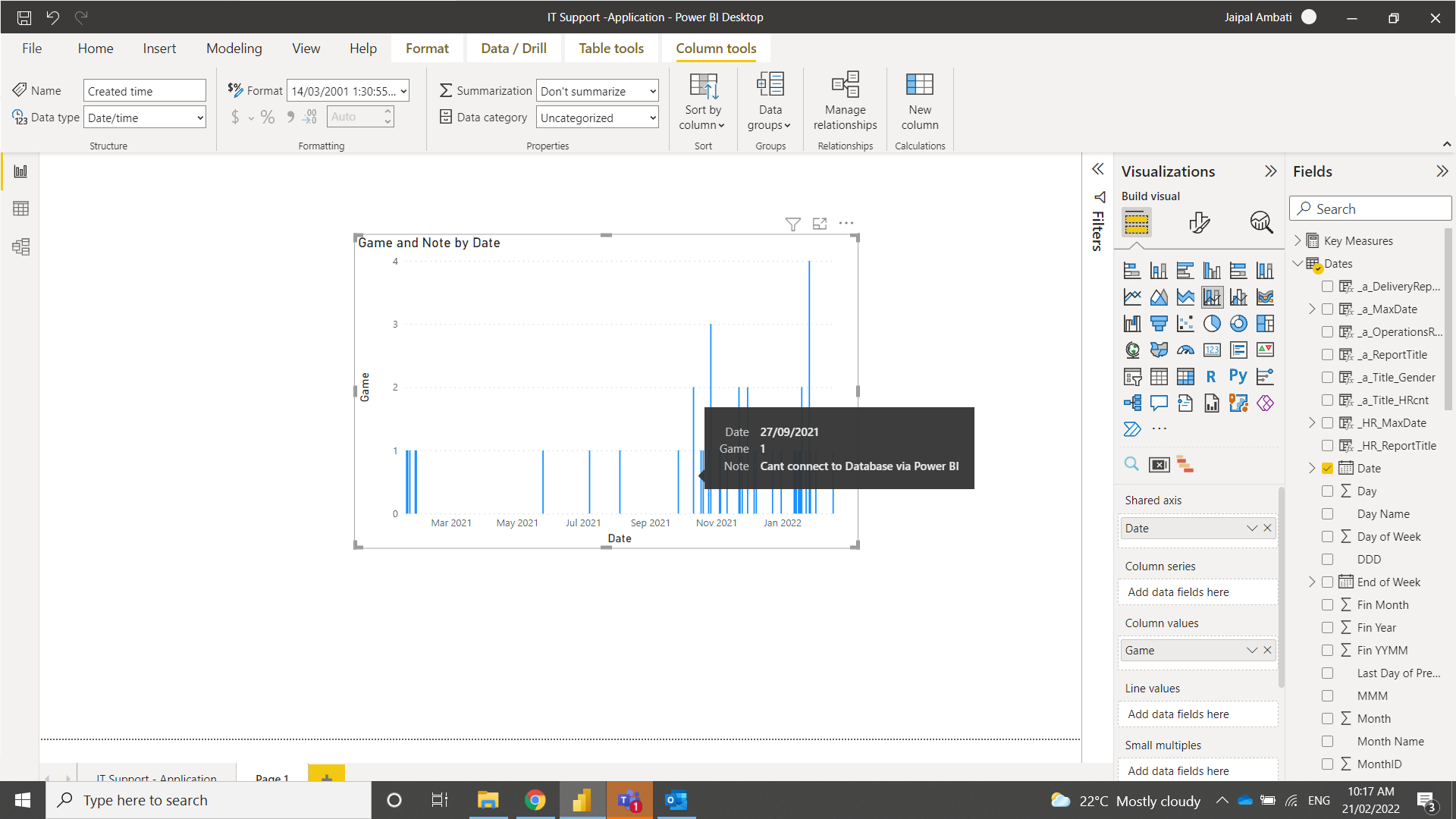Open the Format visual paintbrush pane

[x=1199, y=222]
